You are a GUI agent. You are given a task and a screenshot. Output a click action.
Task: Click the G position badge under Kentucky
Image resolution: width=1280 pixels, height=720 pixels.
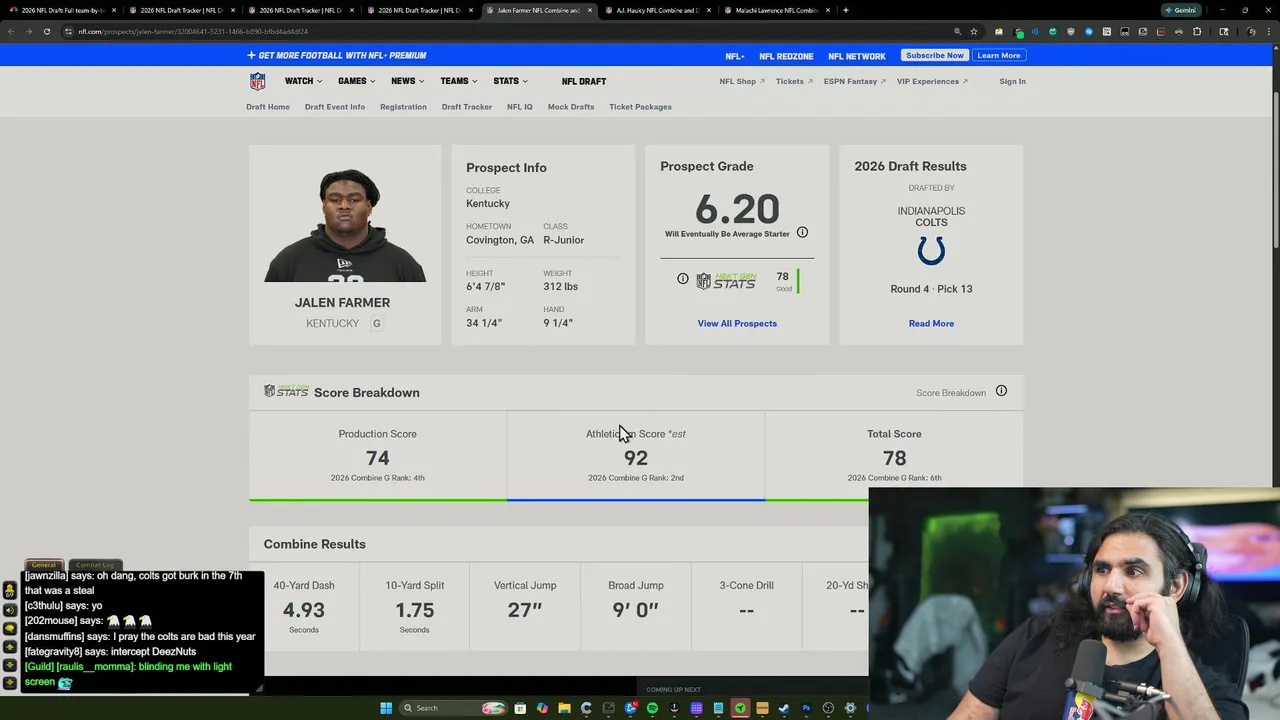pos(376,323)
